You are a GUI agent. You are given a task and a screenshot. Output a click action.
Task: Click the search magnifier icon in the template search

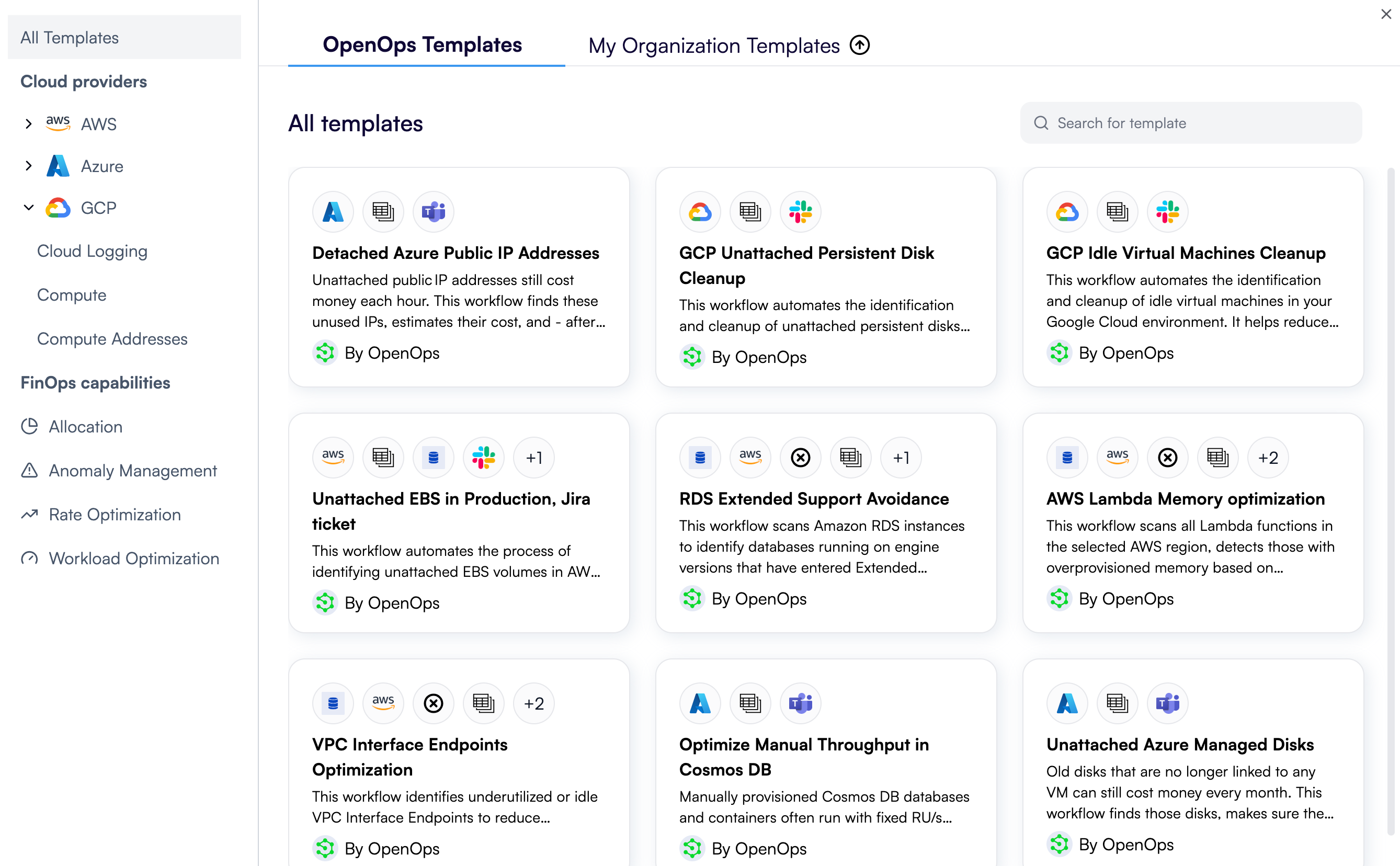click(1042, 122)
